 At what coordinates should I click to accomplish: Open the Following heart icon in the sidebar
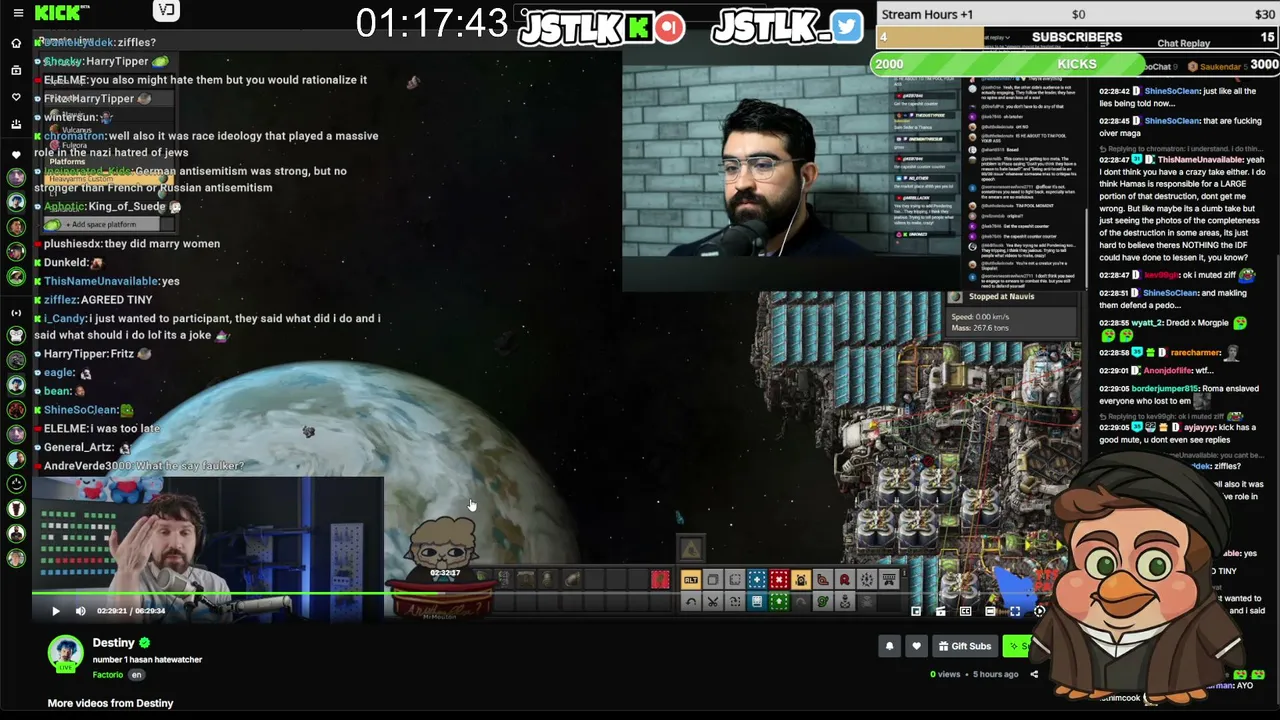click(x=16, y=97)
